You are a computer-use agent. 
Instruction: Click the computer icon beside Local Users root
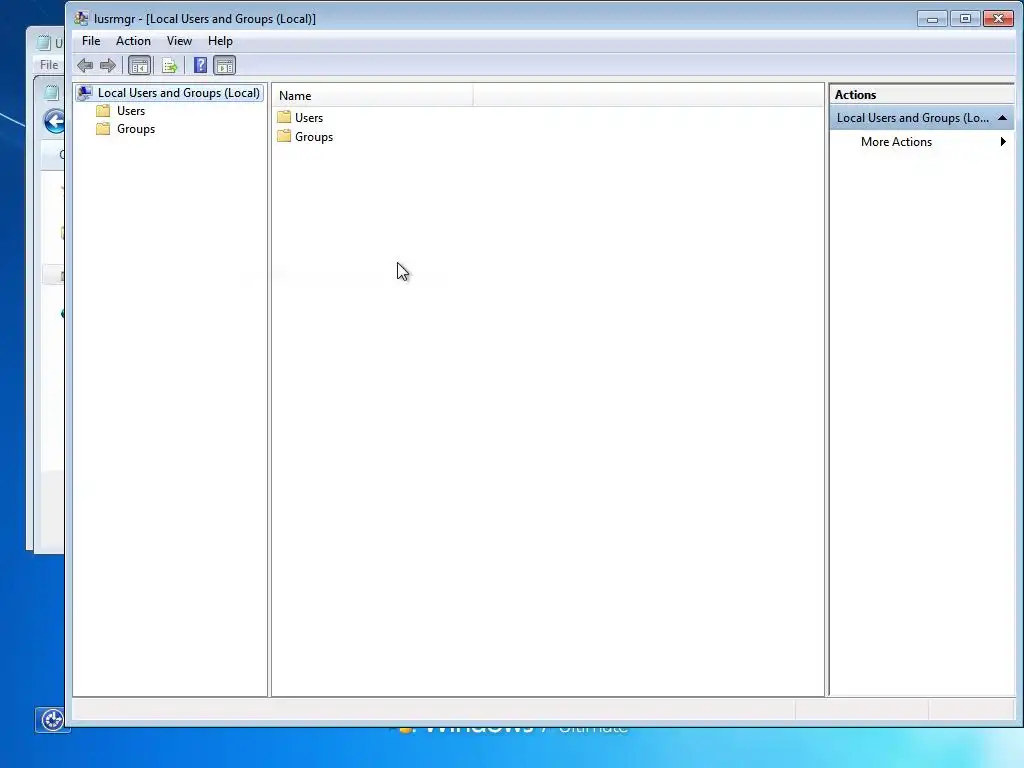pyautogui.click(x=85, y=93)
